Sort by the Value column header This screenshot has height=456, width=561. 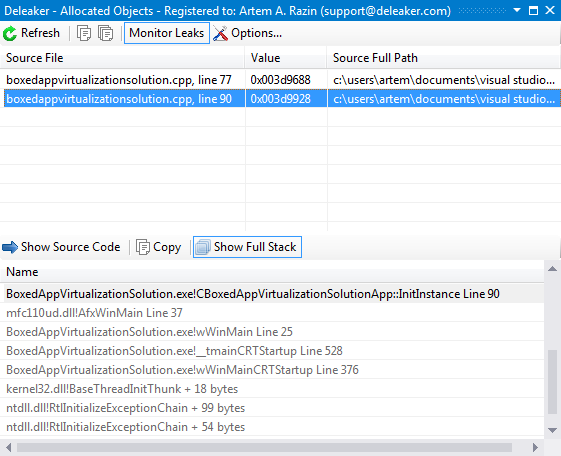pyautogui.click(x=286, y=58)
